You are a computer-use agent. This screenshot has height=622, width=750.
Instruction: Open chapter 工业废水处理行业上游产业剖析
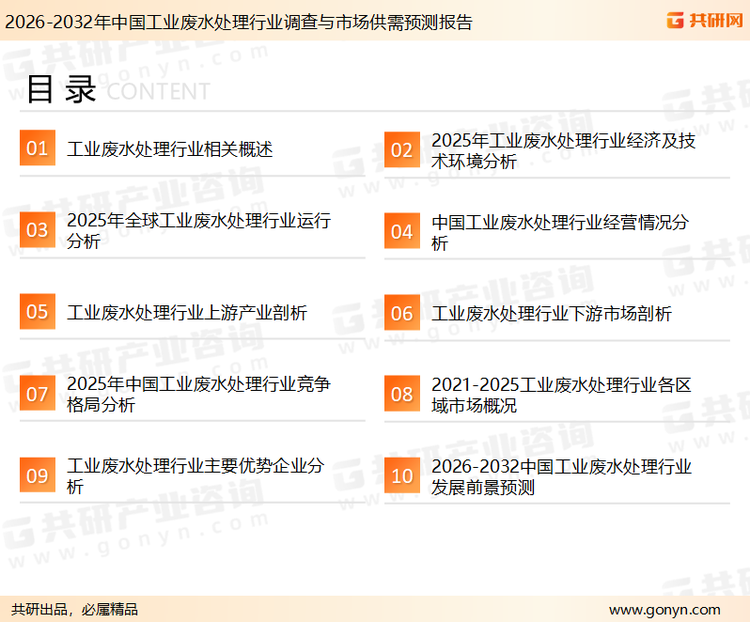(x=187, y=312)
